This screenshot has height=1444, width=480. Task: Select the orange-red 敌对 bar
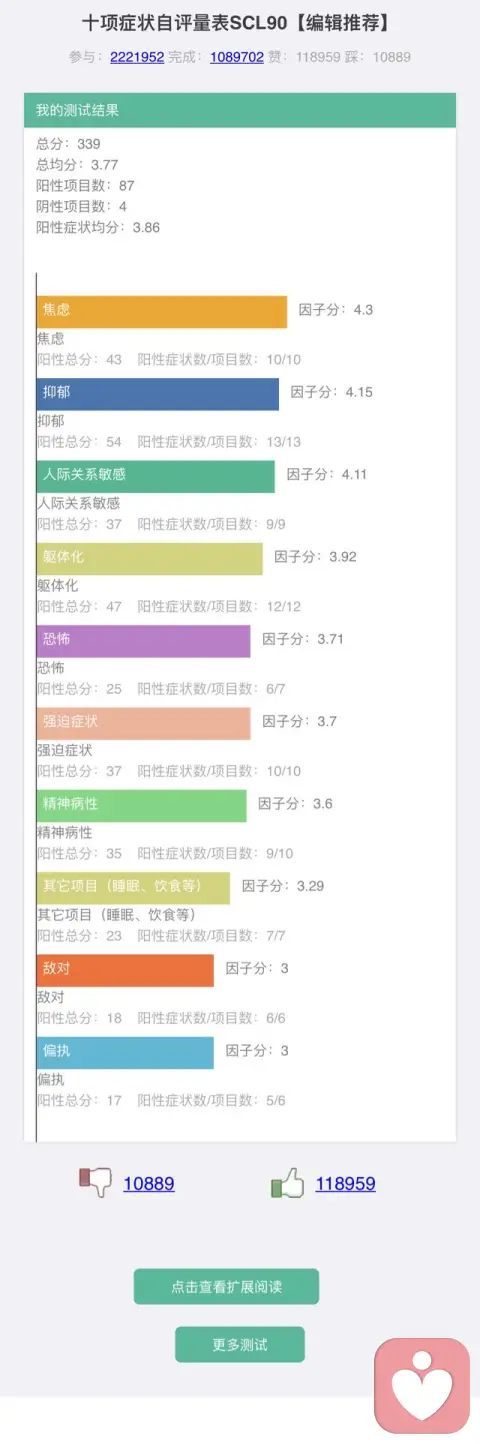(x=125, y=970)
